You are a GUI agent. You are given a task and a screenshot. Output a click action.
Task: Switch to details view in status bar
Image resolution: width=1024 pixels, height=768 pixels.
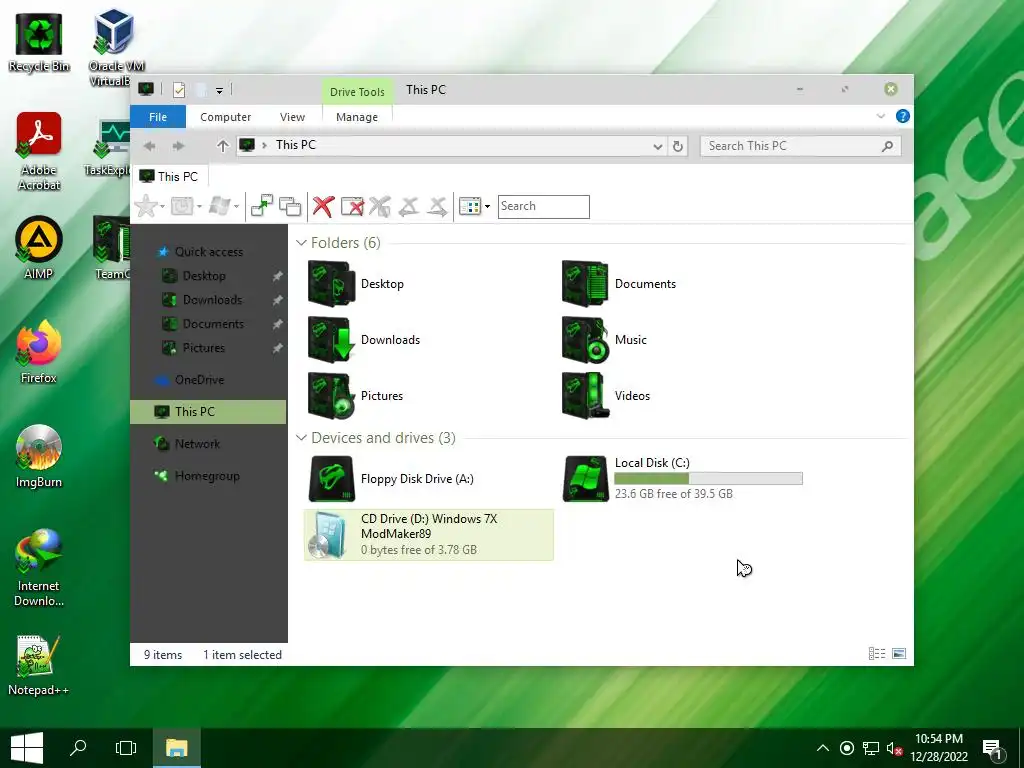(877, 654)
